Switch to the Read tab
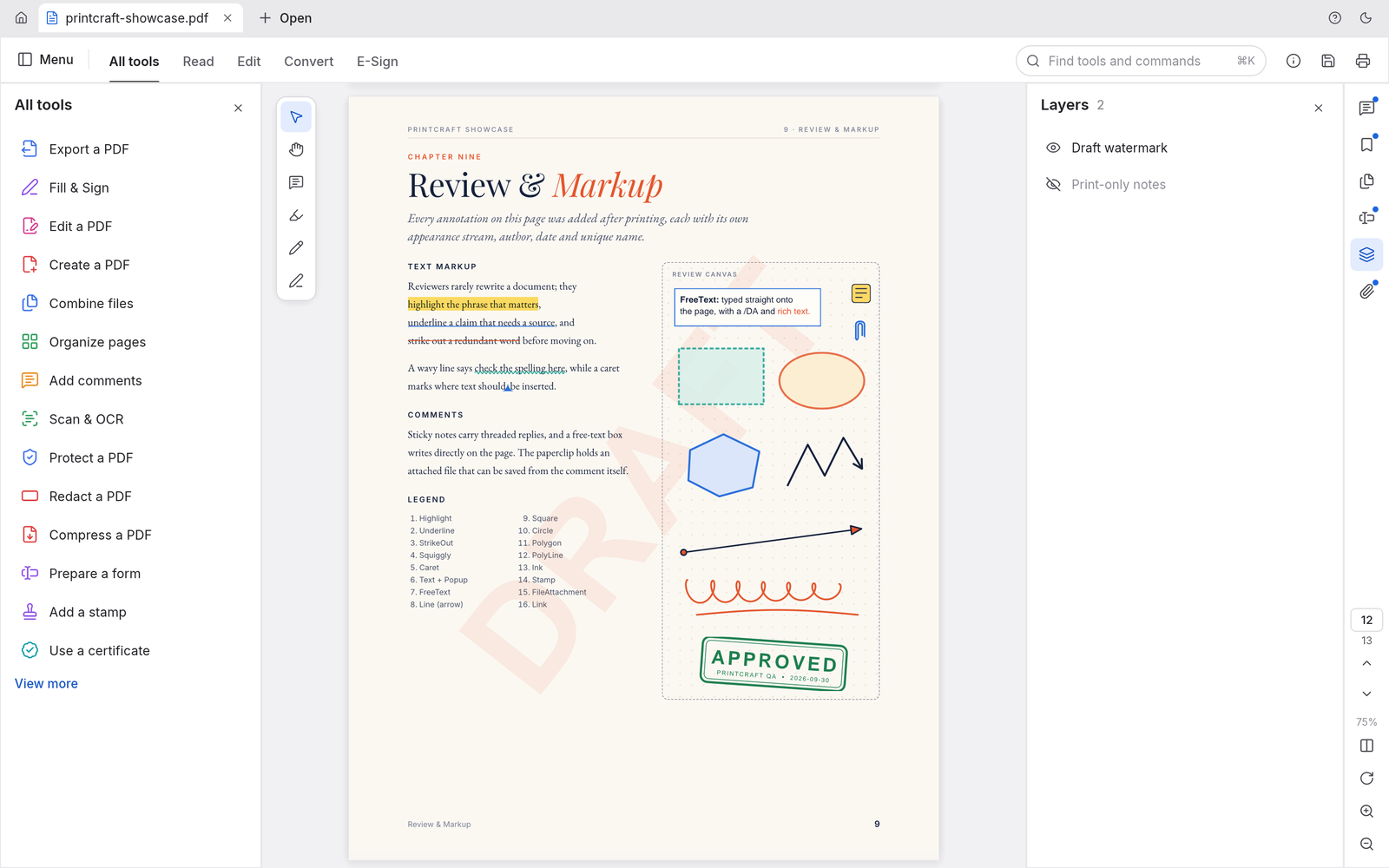Image resolution: width=1389 pixels, height=868 pixels. tap(198, 62)
